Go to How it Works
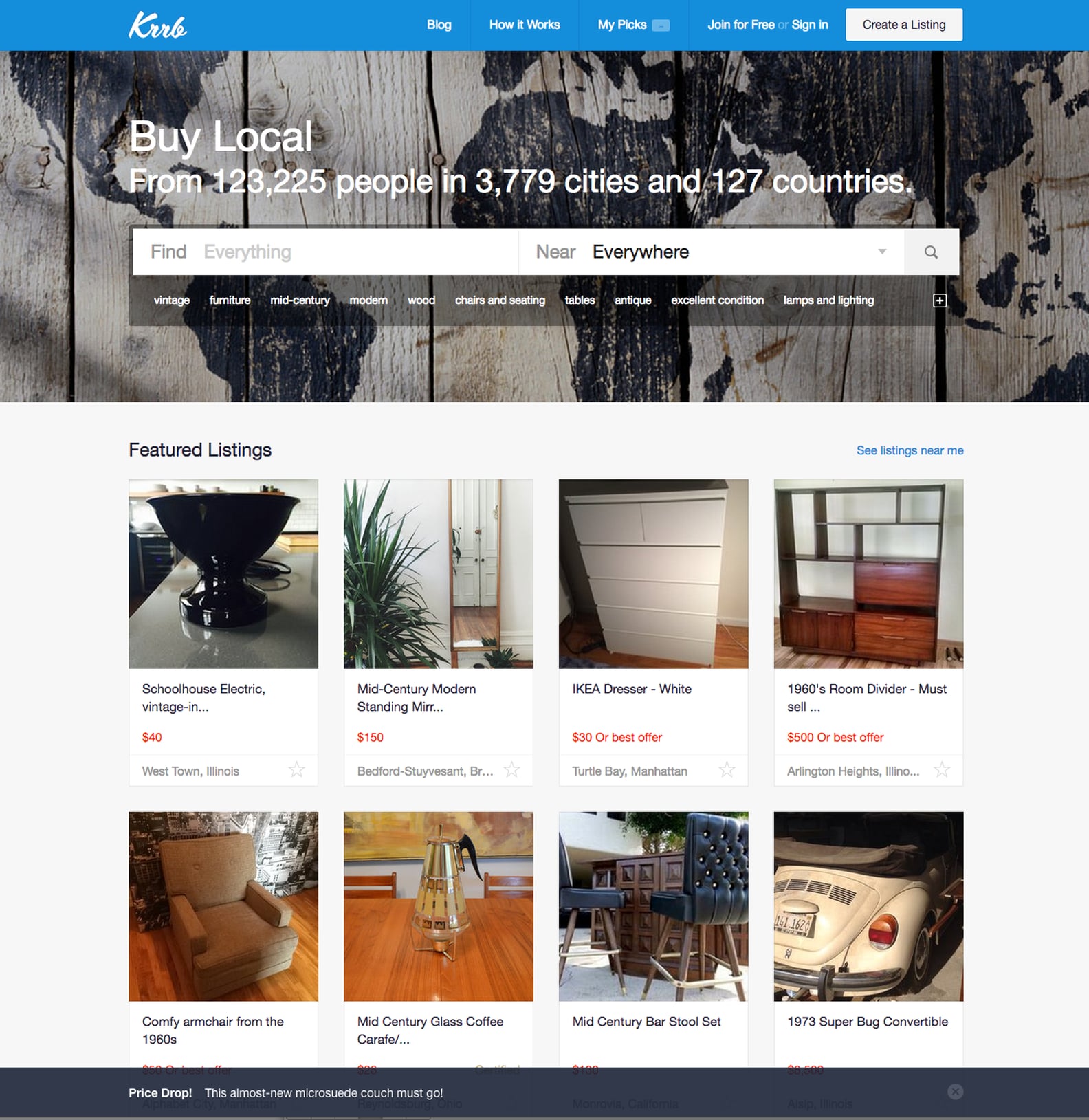 [x=524, y=25]
